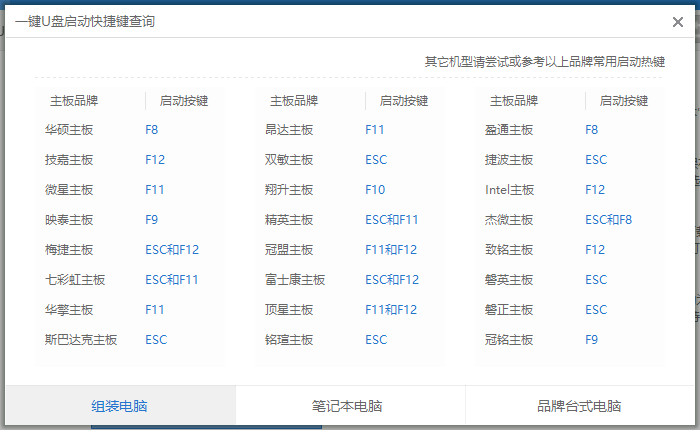Screen dimensions: 700x430
Task: Select the 品牌台式电脑 tab
Action: (x=579, y=407)
